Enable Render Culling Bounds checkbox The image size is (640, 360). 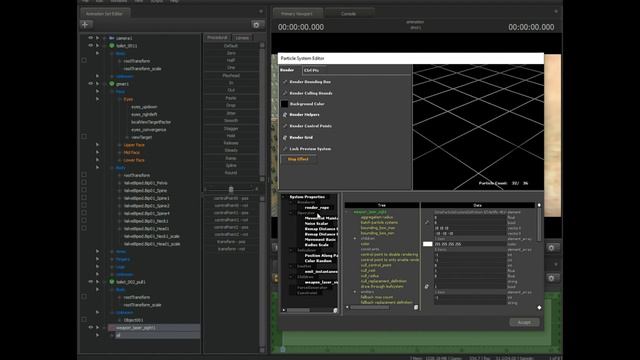284,93
